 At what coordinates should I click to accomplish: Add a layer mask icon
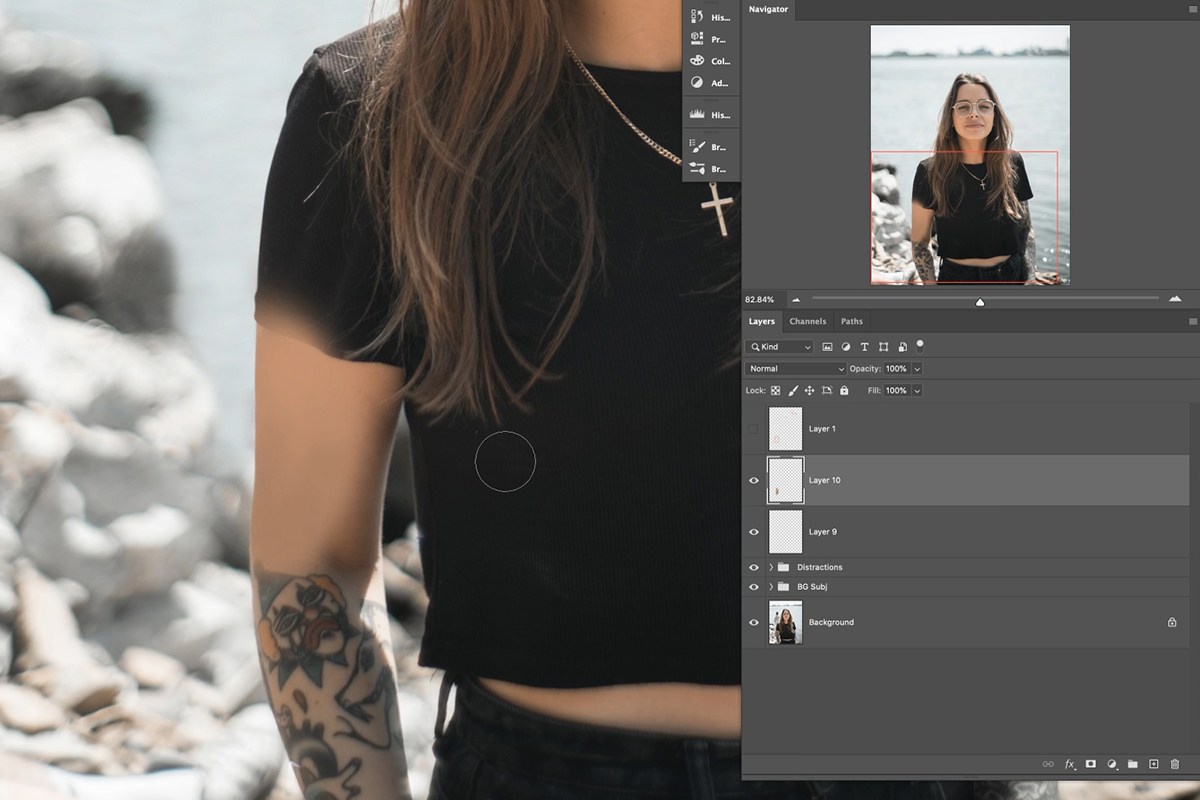pyautogui.click(x=1090, y=764)
